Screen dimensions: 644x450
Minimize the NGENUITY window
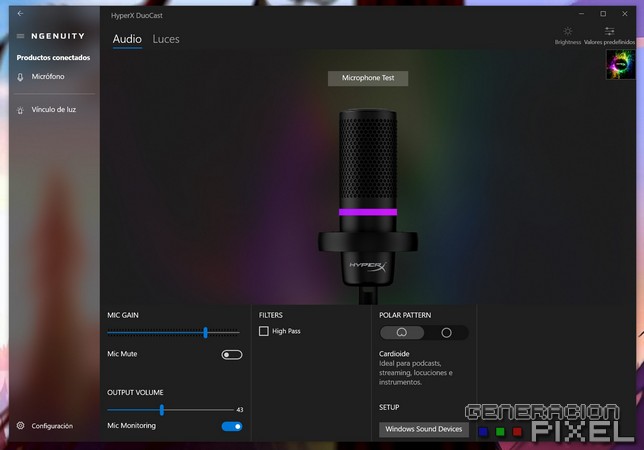pos(582,14)
